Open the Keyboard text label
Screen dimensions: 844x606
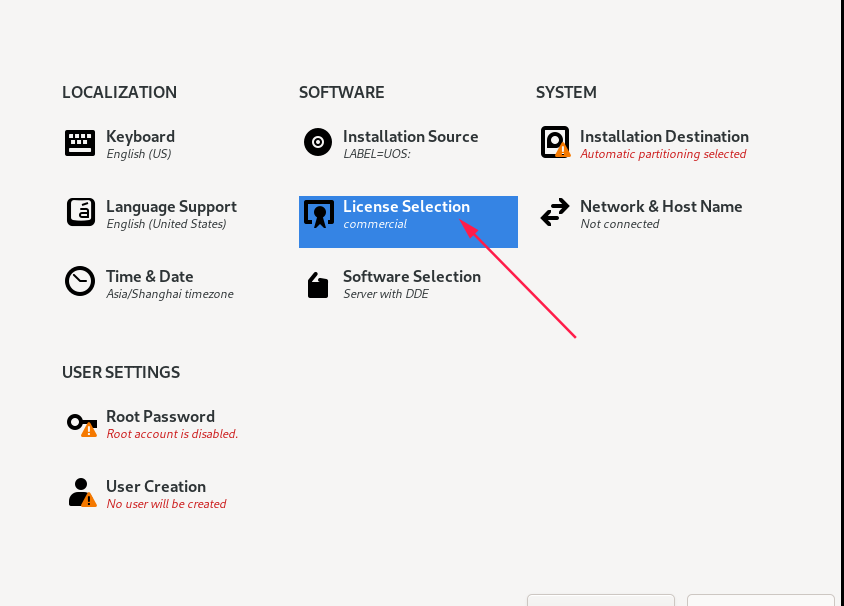click(140, 137)
